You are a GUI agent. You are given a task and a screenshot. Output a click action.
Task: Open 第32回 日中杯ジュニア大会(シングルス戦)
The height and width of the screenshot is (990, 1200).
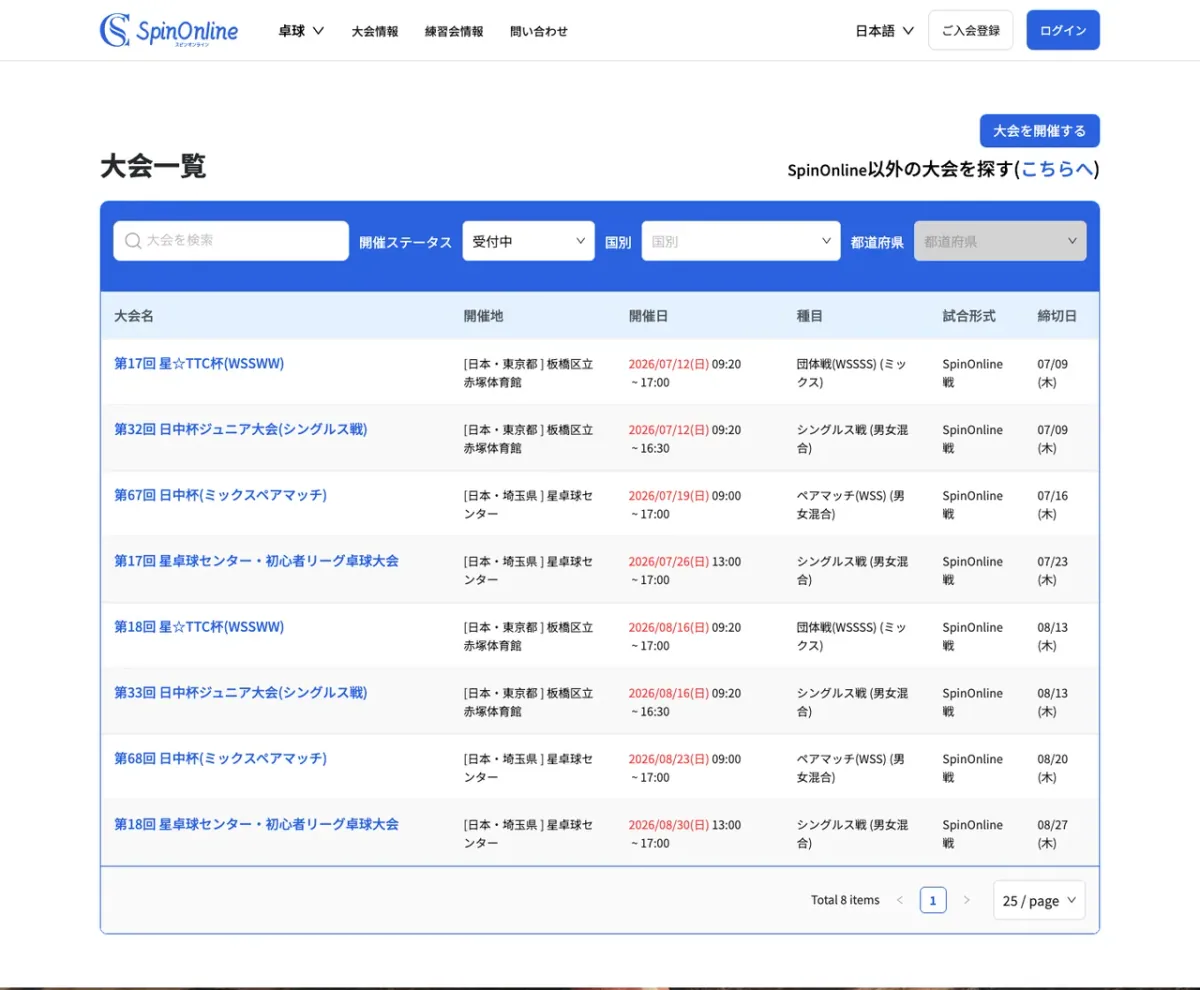click(x=241, y=429)
